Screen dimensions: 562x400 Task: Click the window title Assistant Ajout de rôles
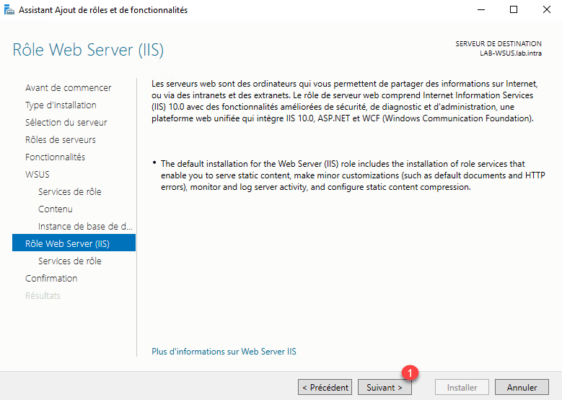(x=103, y=10)
